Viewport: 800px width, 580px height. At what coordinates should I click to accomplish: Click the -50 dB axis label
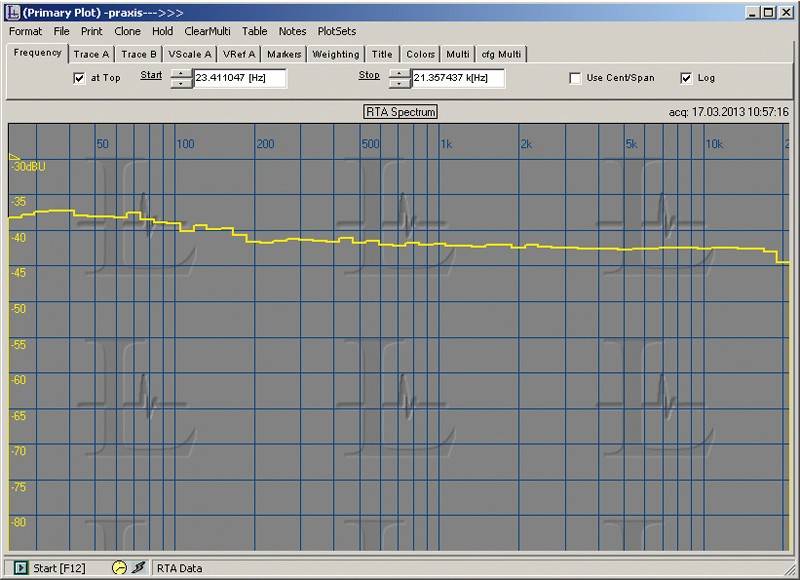18,309
